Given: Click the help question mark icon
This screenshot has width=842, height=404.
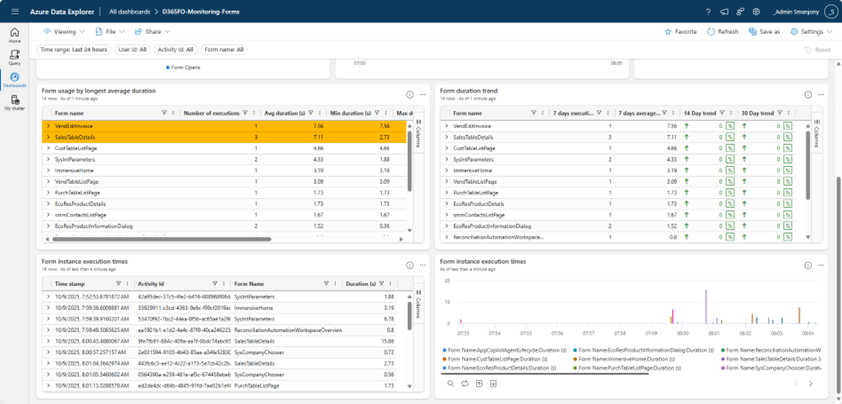Looking at the screenshot, I should tap(708, 12).
